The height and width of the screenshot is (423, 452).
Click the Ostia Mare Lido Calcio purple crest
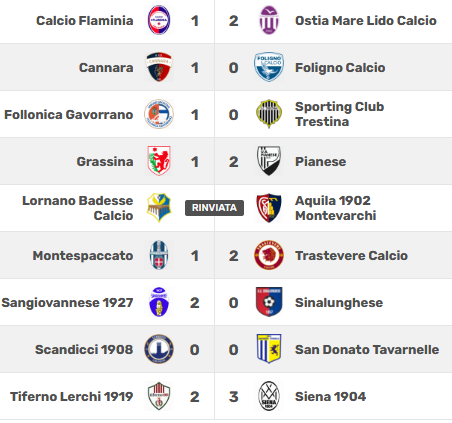[x=269, y=20]
